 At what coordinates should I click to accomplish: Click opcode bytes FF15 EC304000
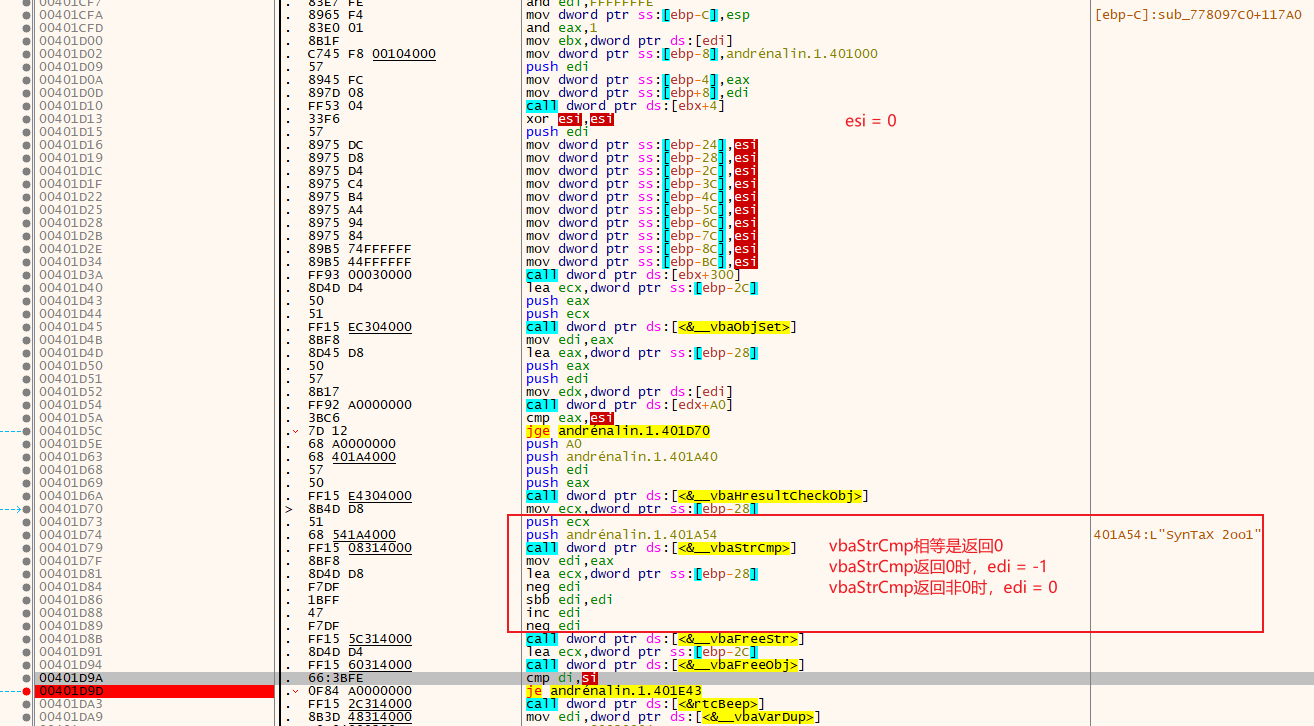pos(359,327)
